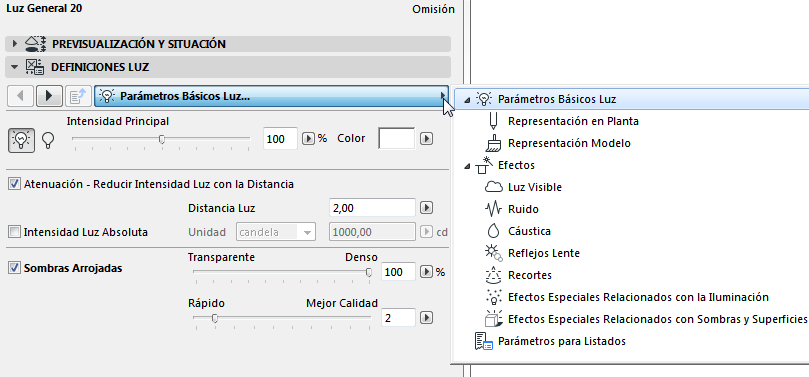Enable the Intensidad Luz Absoluta checkbox

click(14, 232)
